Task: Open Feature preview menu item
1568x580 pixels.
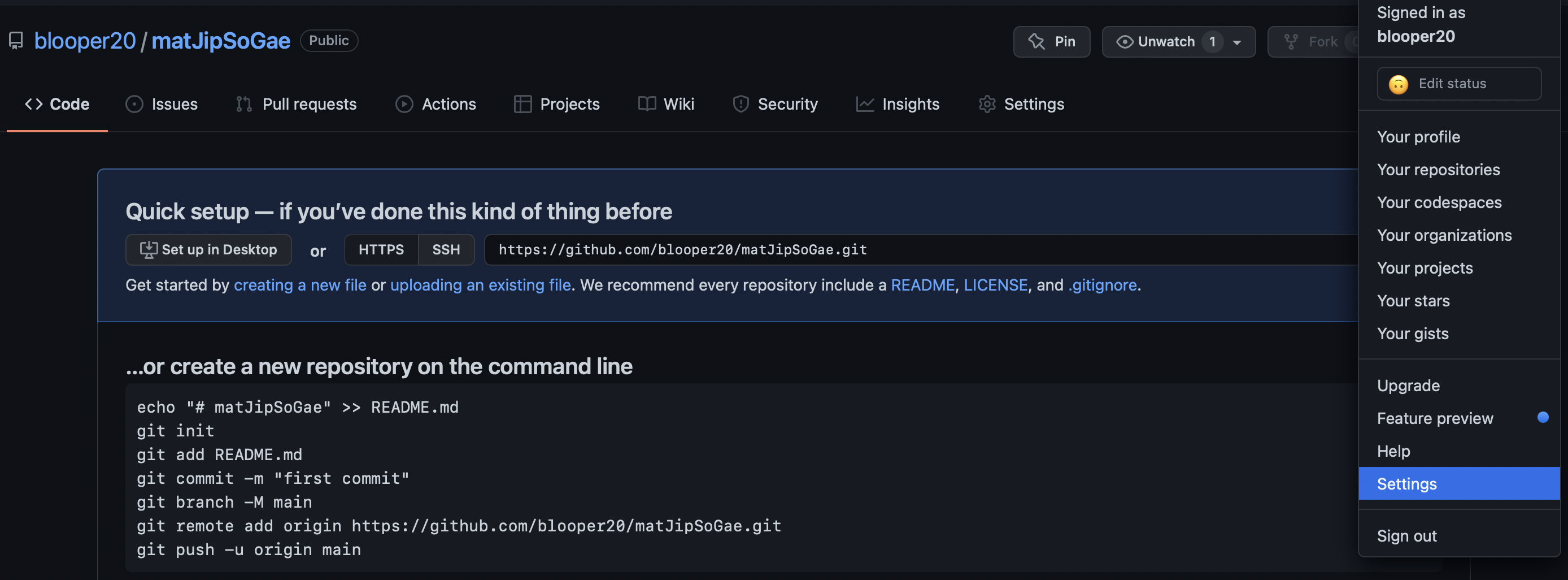Action: tap(1459, 418)
